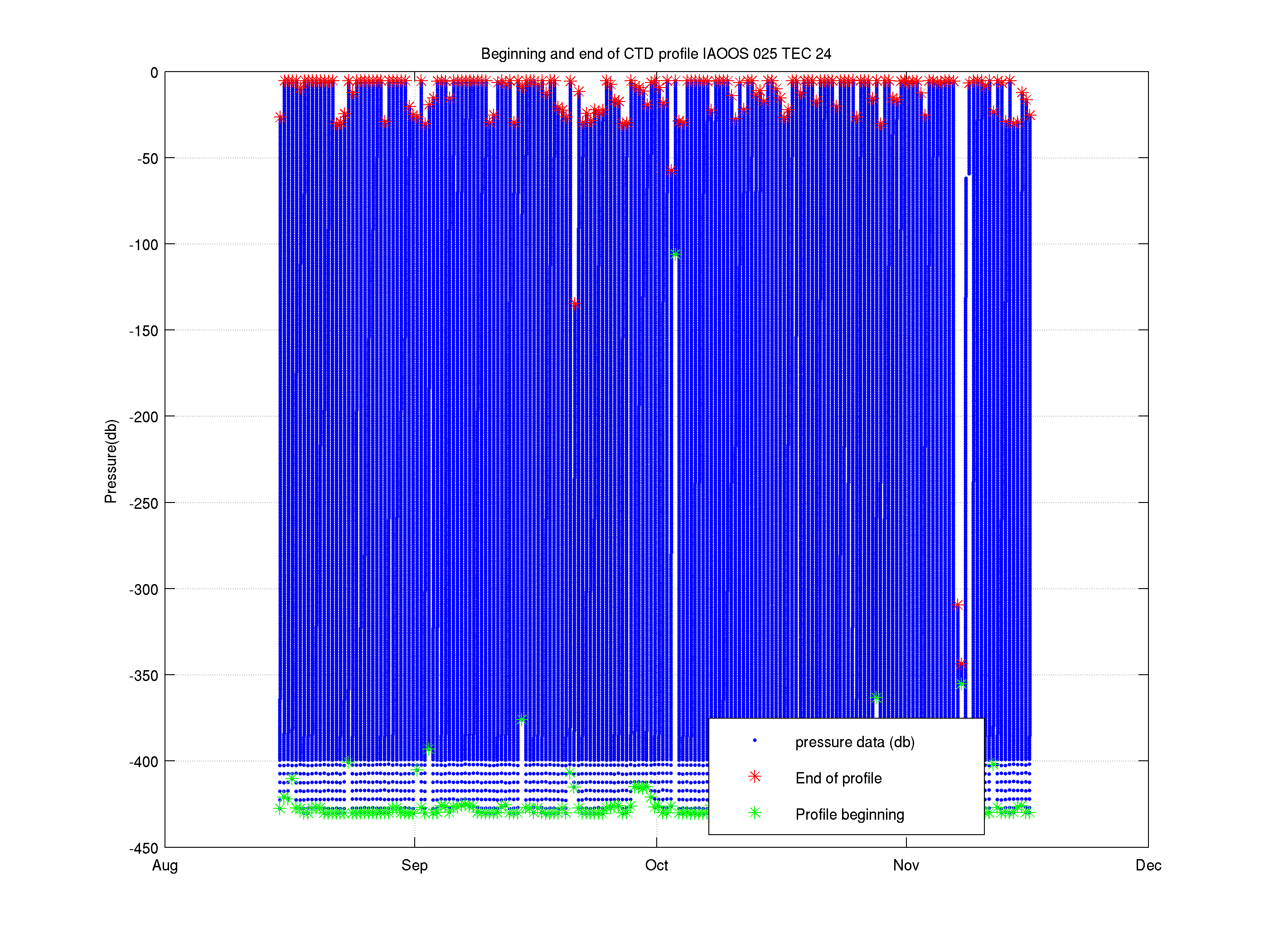This screenshot has width=1269, height=952.
Task: Click the Oct x-axis tick label
Action: (x=656, y=865)
